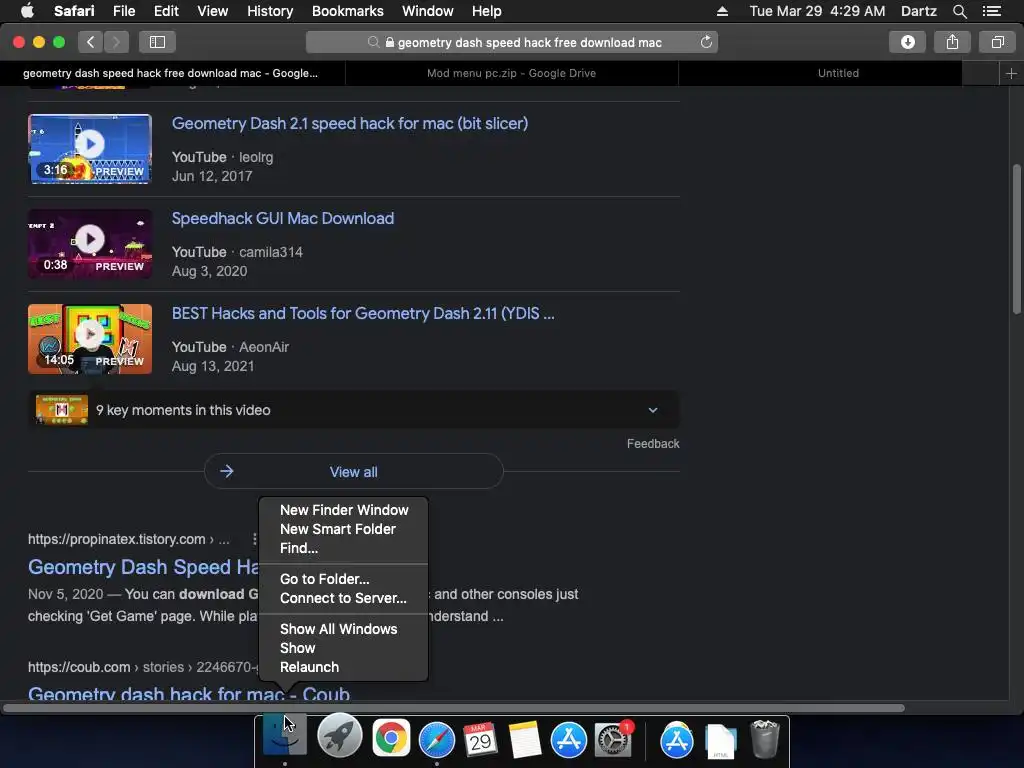
Task: Reload the page with the refresh icon
Action: click(706, 42)
